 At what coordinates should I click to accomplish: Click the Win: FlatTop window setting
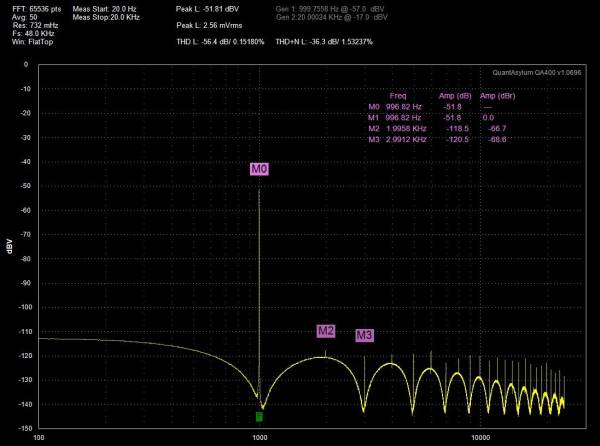[32, 42]
